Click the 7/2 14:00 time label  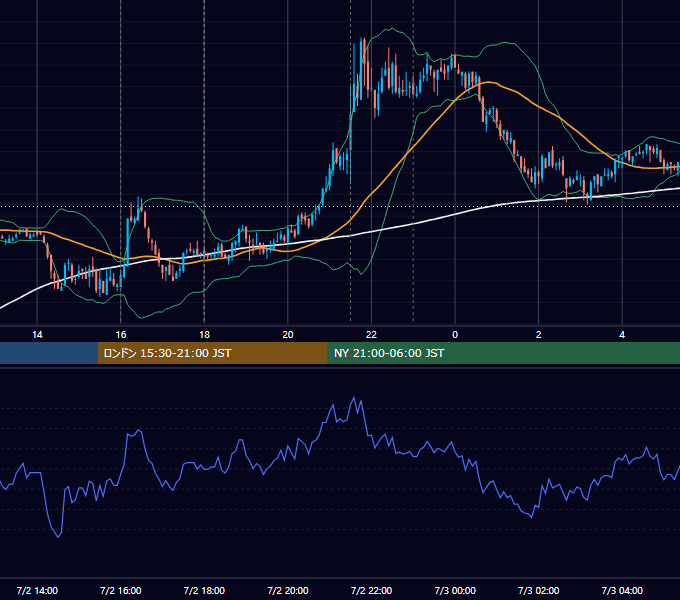(37, 590)
